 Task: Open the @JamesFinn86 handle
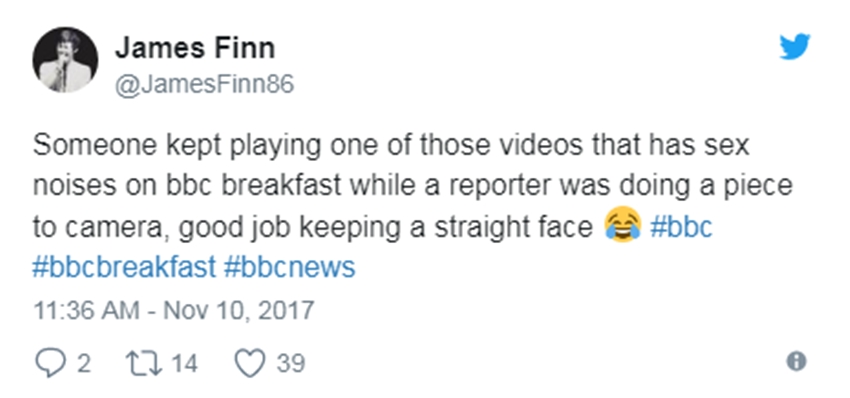click(204, 85)
